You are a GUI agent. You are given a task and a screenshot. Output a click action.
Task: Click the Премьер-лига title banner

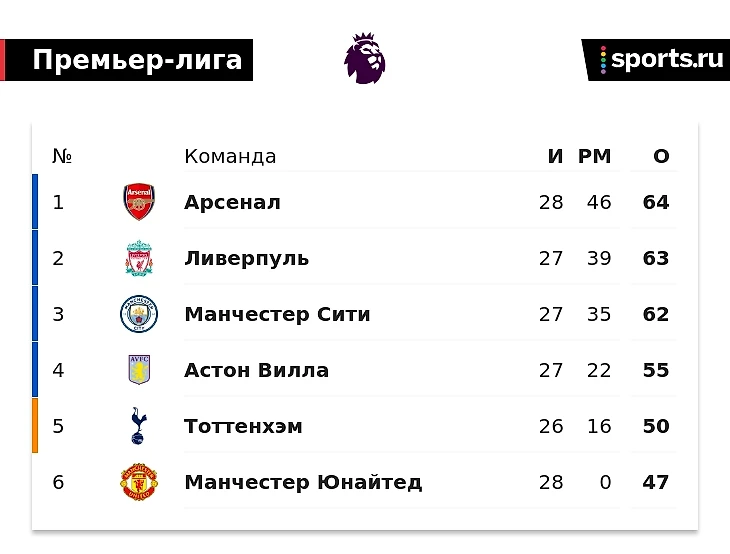pyautogui.click(x=136, y=60)
